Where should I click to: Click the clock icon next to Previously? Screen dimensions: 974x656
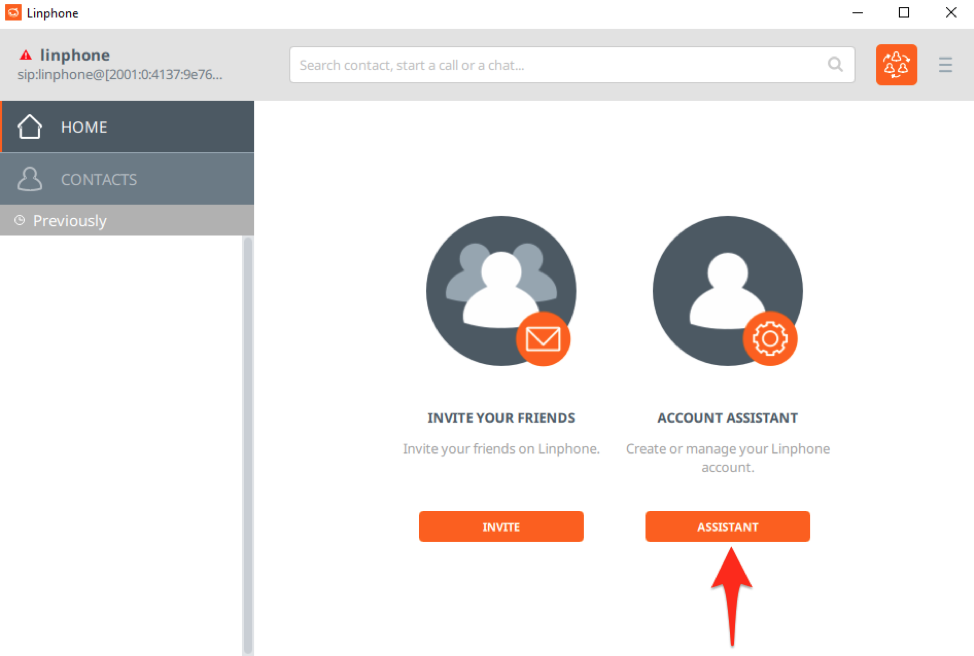19,220
